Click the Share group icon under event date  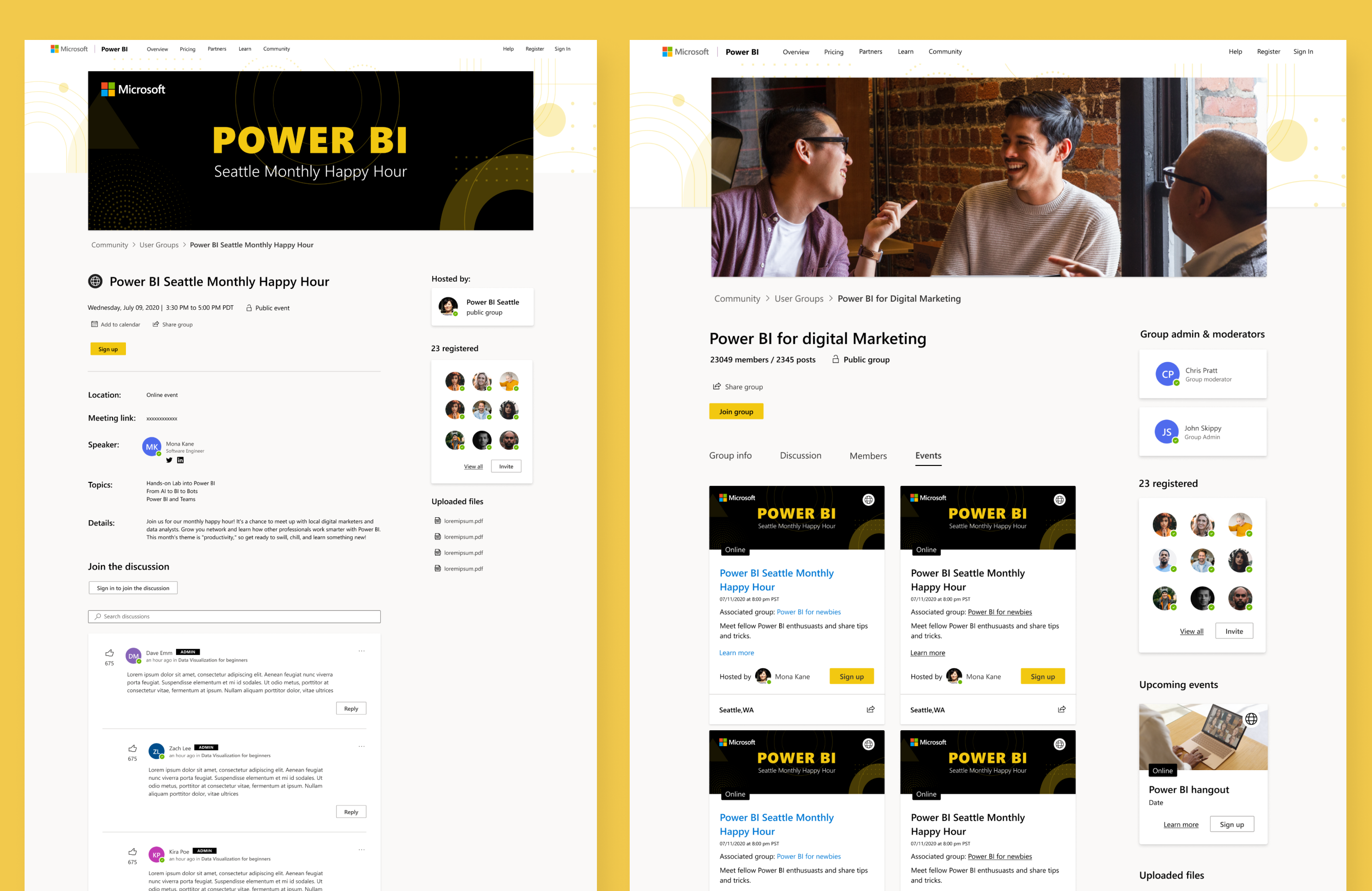(x=156, y=324)
